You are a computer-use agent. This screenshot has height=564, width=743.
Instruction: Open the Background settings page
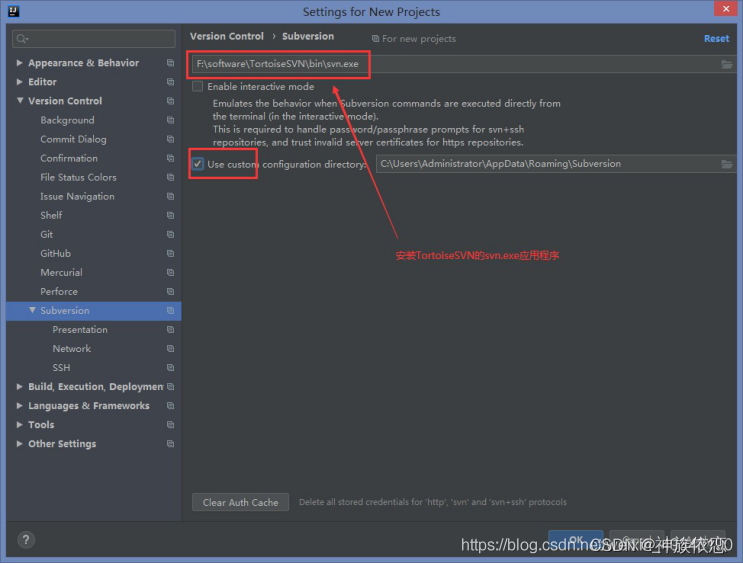(67, 120)
